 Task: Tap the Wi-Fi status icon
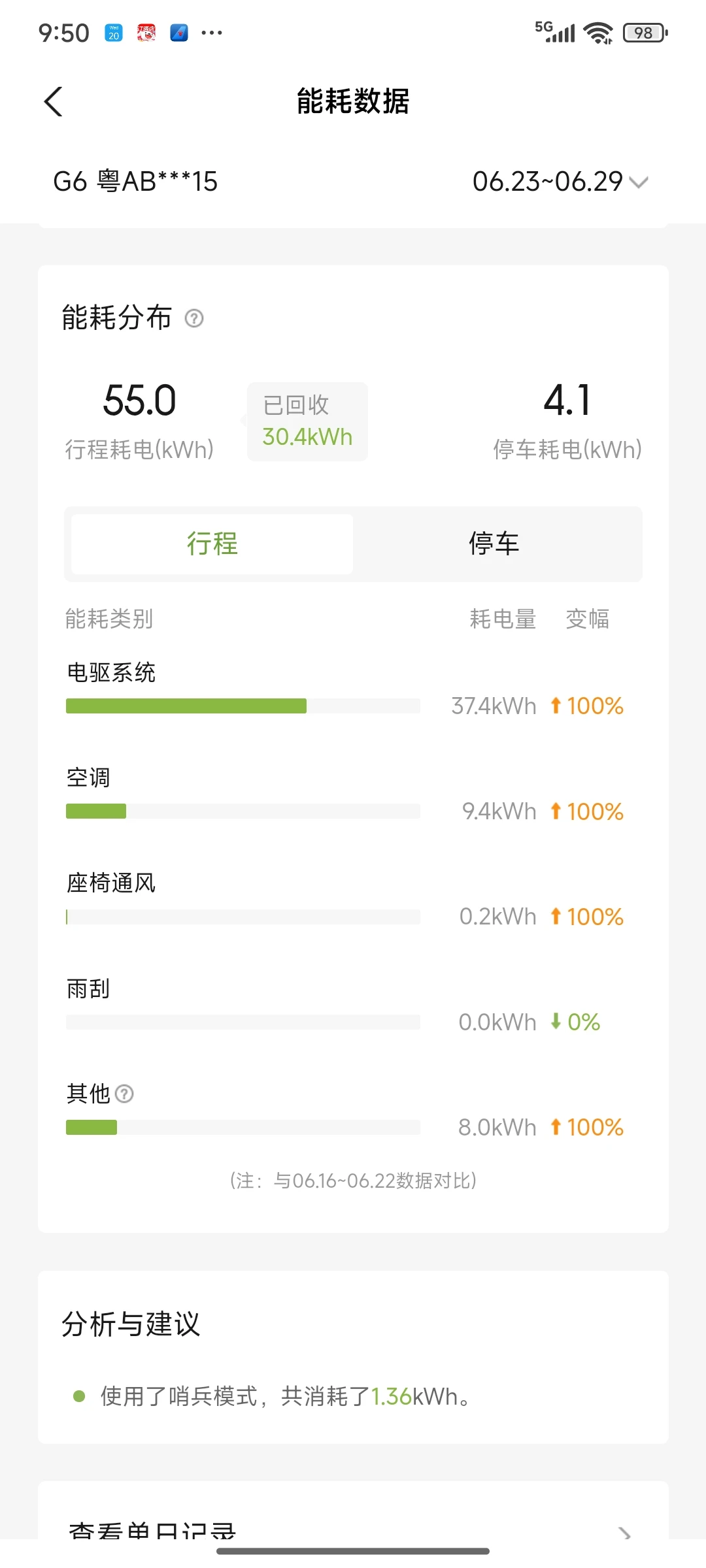click(x=598, y=33)
